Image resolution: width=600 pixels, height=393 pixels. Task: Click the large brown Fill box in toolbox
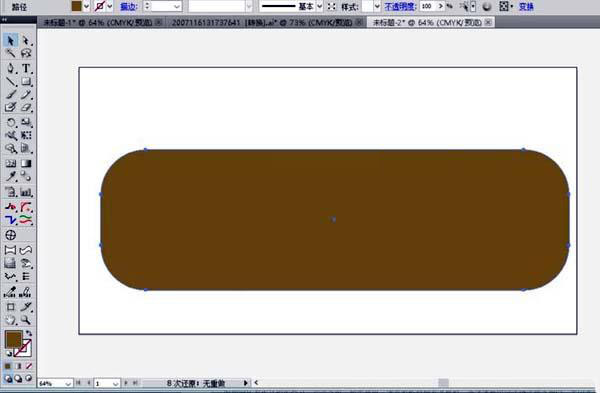point(13,340)
